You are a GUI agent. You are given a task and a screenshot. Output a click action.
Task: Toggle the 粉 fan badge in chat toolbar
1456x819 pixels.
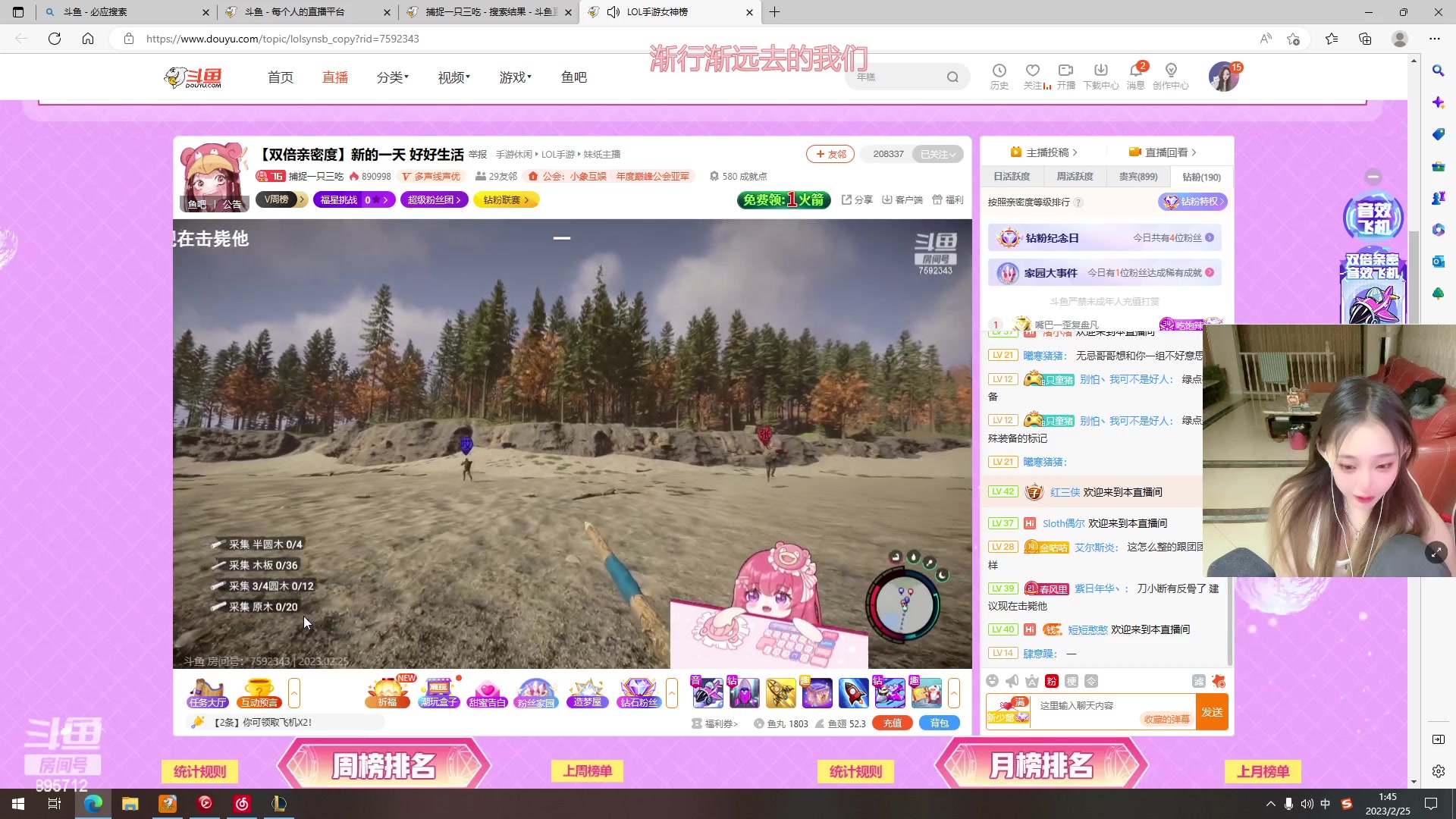point(1051,681)
